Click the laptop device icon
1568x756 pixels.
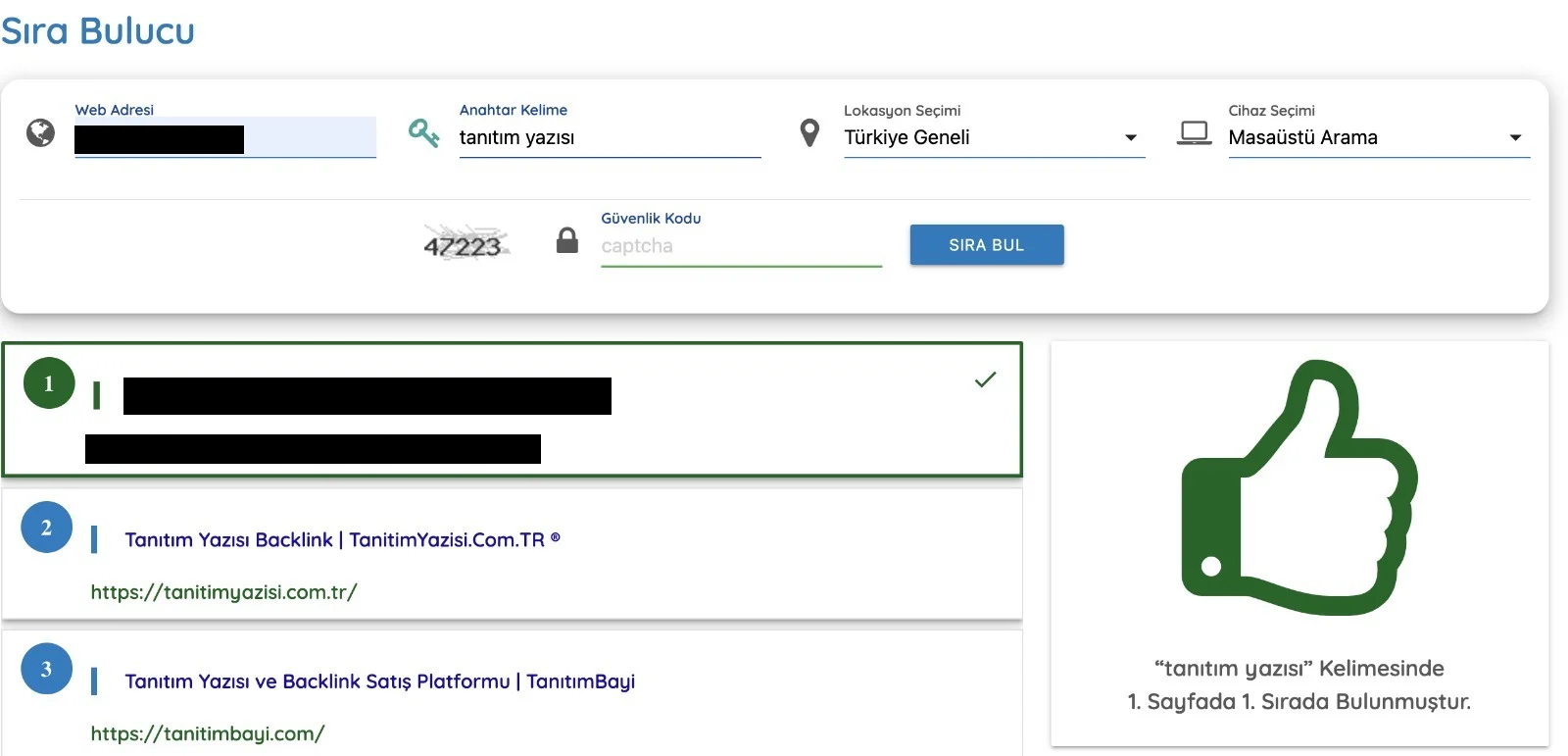tap(1194, 132)
